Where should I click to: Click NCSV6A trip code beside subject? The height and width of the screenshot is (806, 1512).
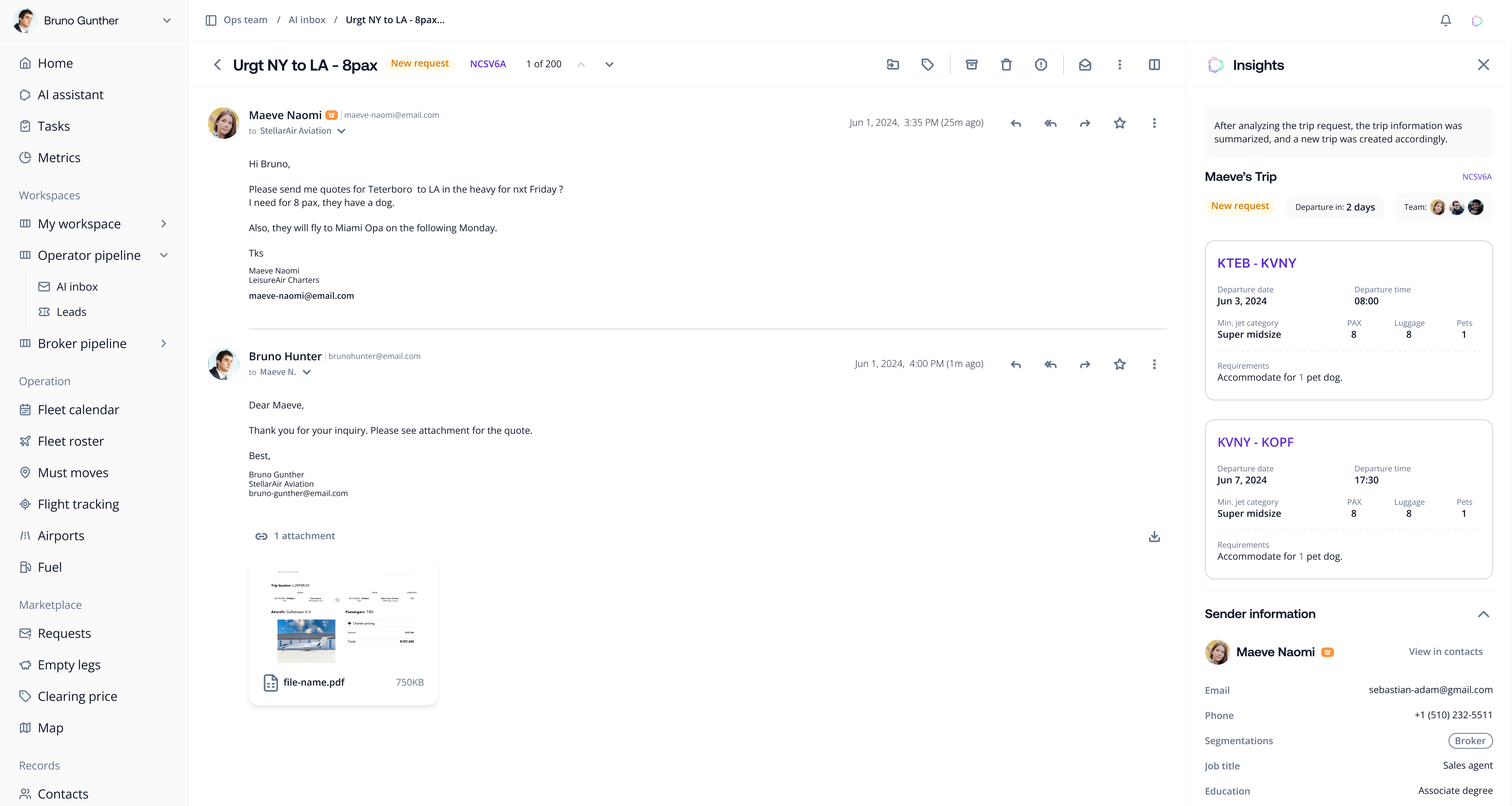point(488,64)
